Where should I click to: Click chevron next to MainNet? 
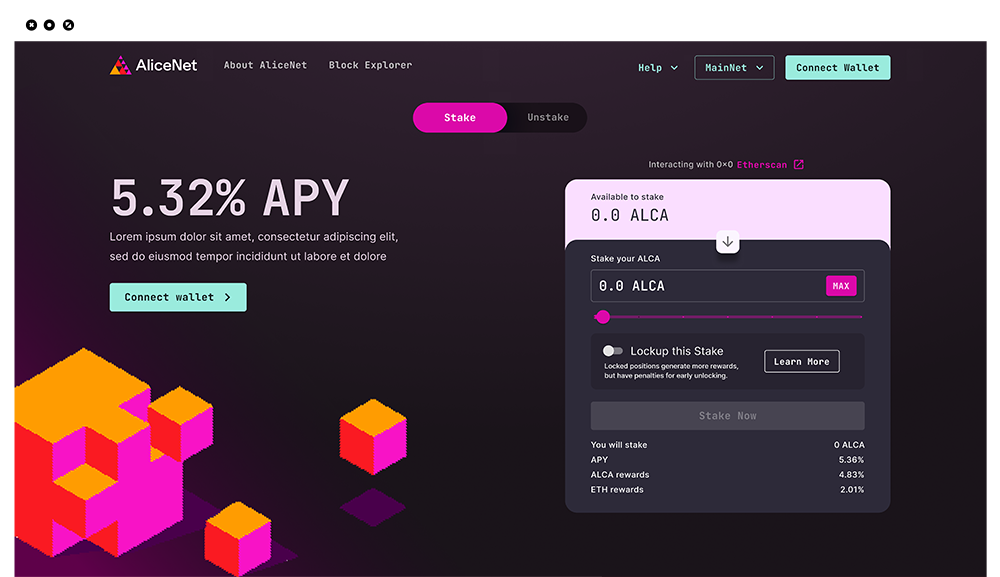coord(760,68)
